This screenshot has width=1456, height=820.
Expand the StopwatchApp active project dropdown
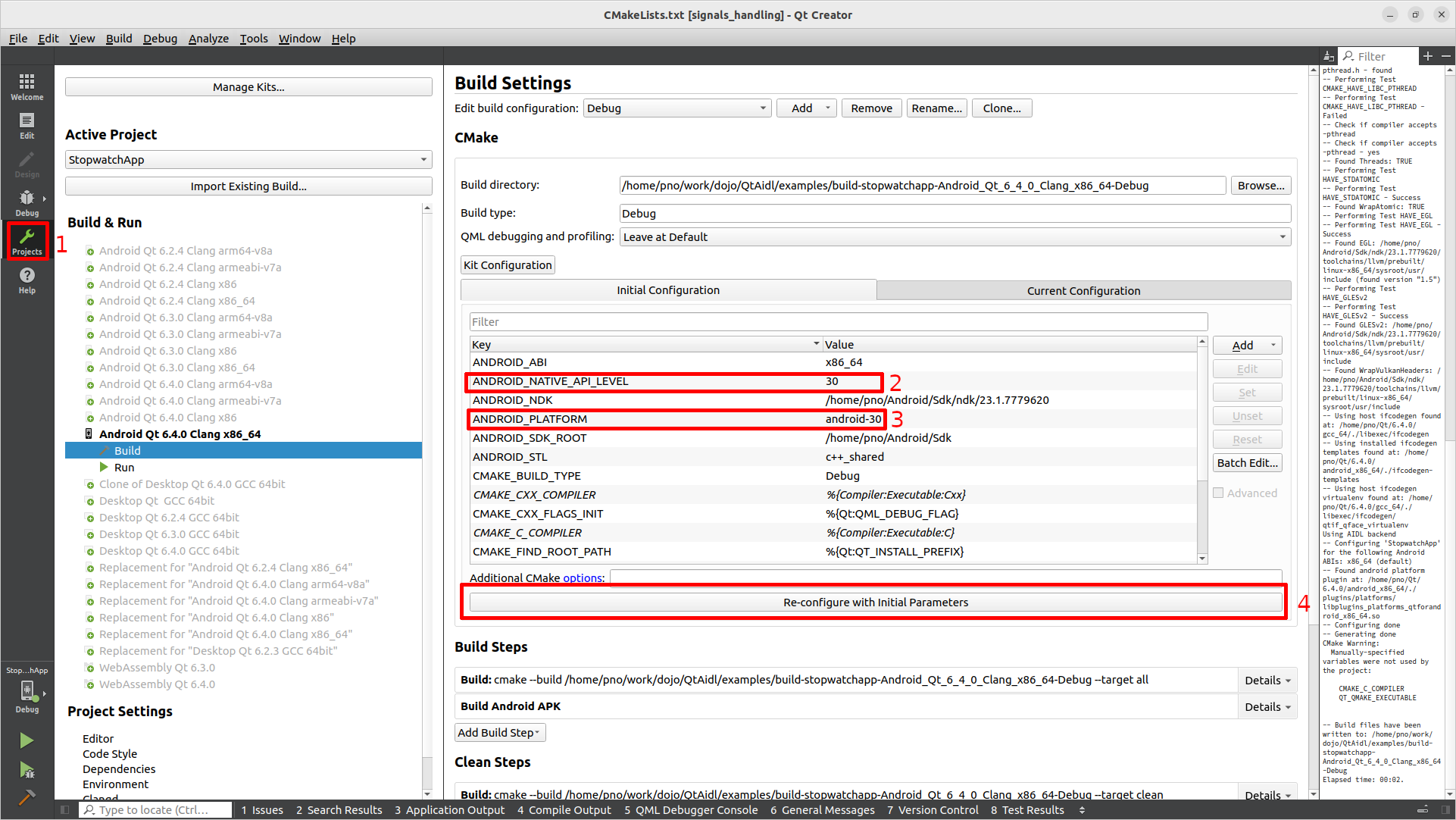pyautogui.click(x=248, y=160)
